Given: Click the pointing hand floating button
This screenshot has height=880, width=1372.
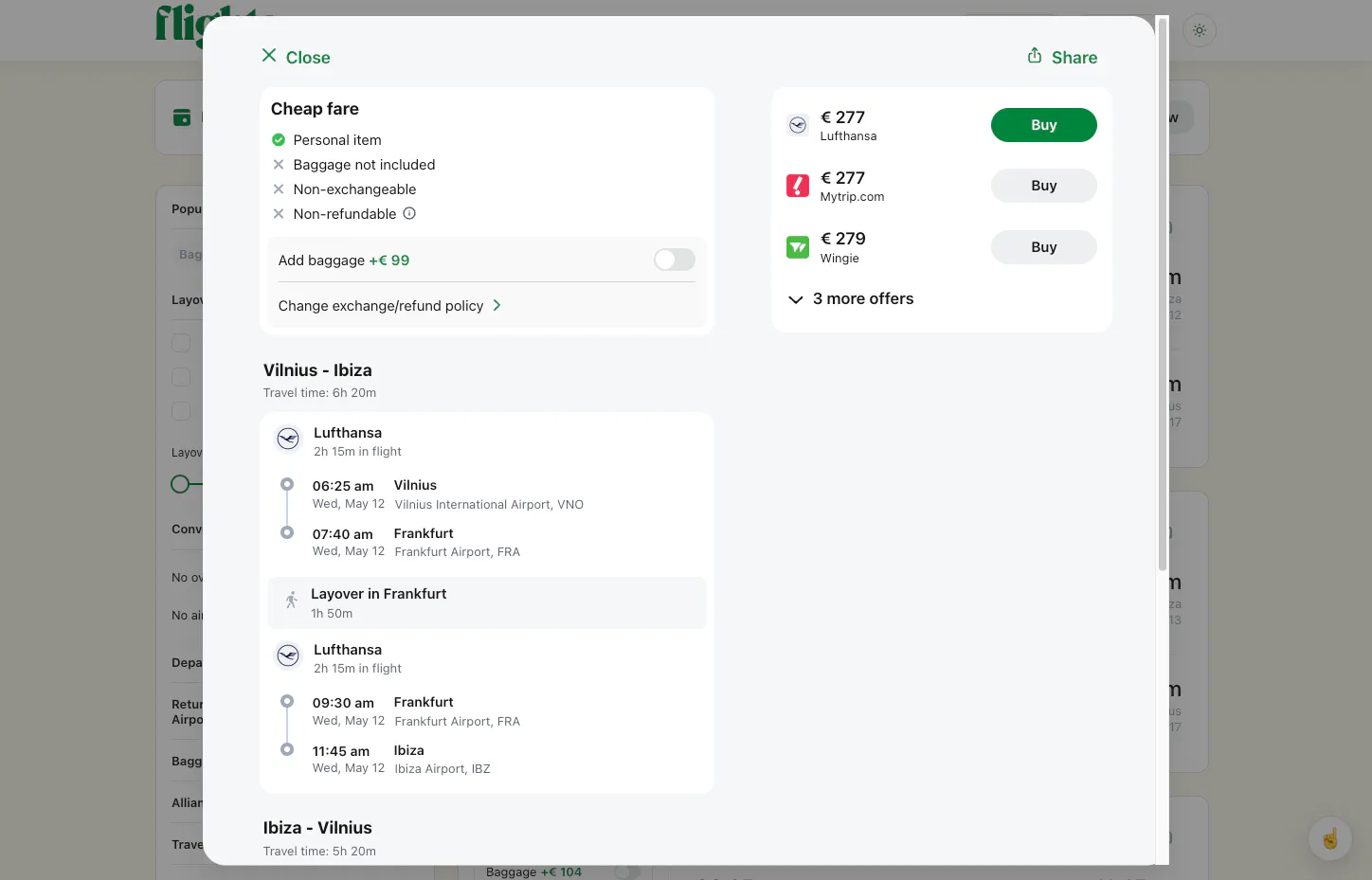Looking at the screenshot, I should (1330, 838).
